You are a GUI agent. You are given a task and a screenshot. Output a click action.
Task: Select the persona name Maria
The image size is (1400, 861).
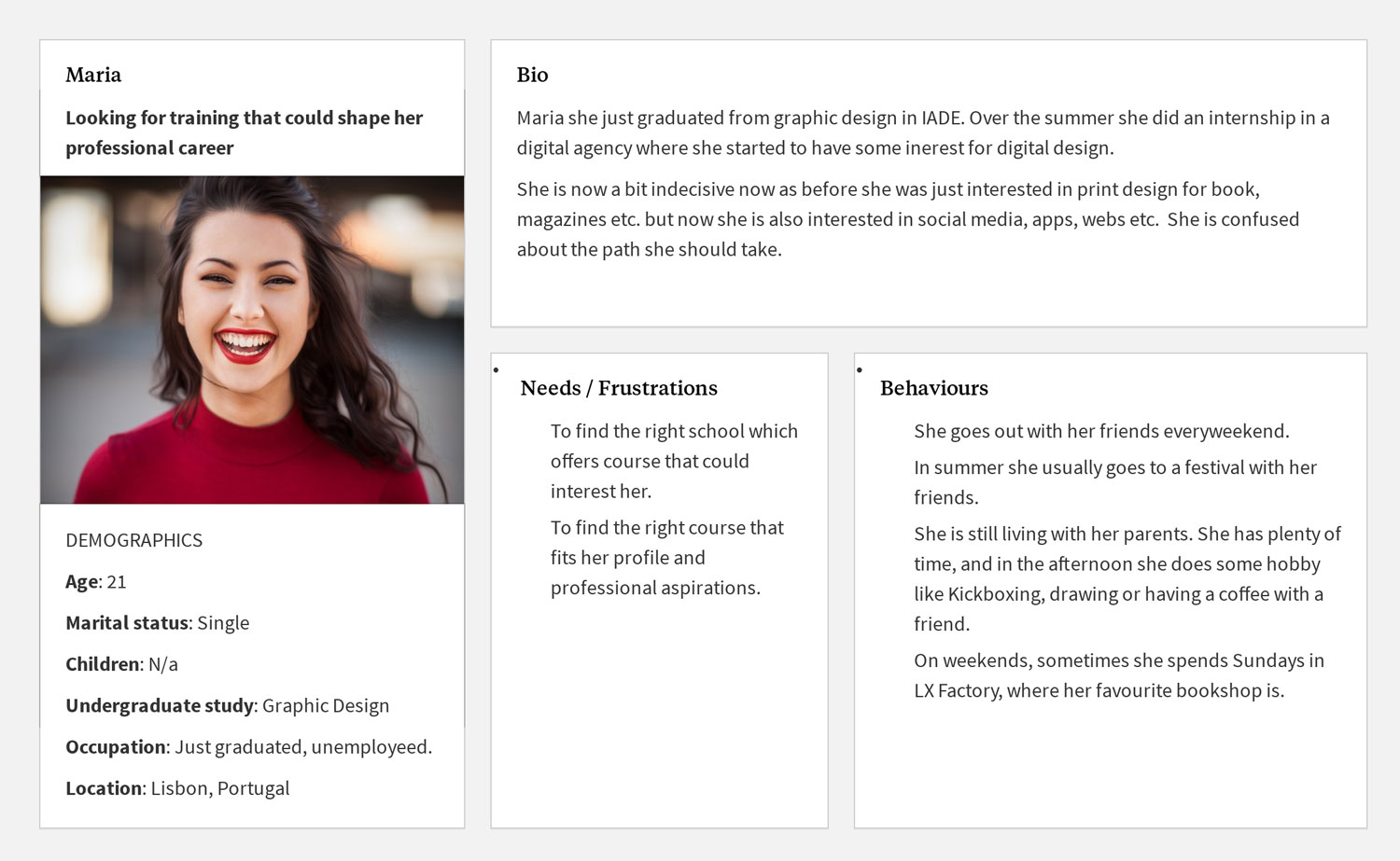tap(93, 75)
